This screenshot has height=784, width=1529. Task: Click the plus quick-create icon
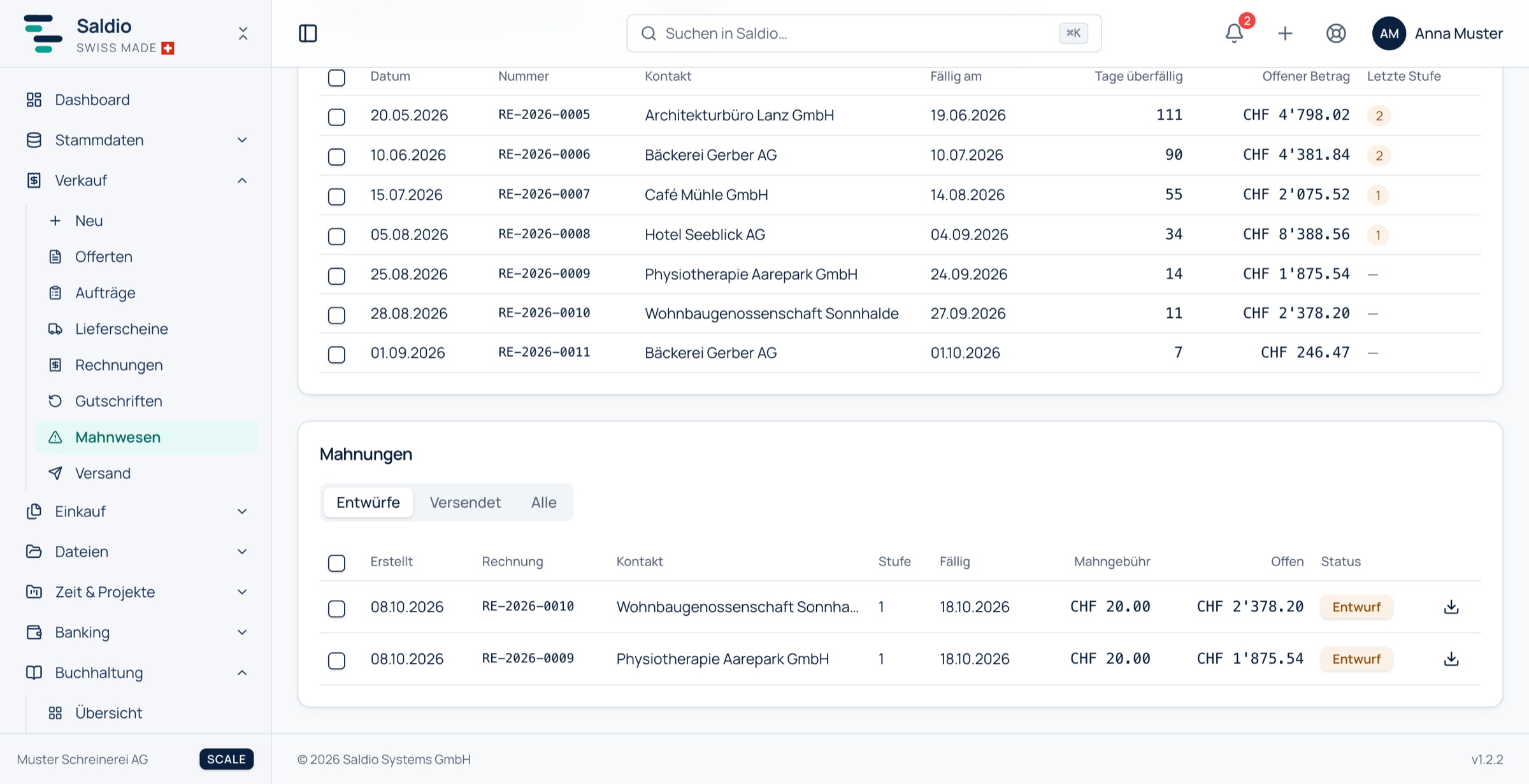(1285, 33)
